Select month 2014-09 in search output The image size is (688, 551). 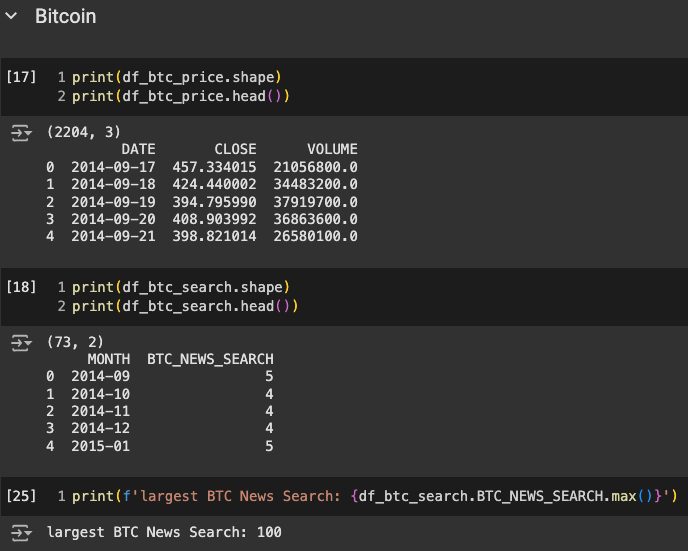[100, 376]
